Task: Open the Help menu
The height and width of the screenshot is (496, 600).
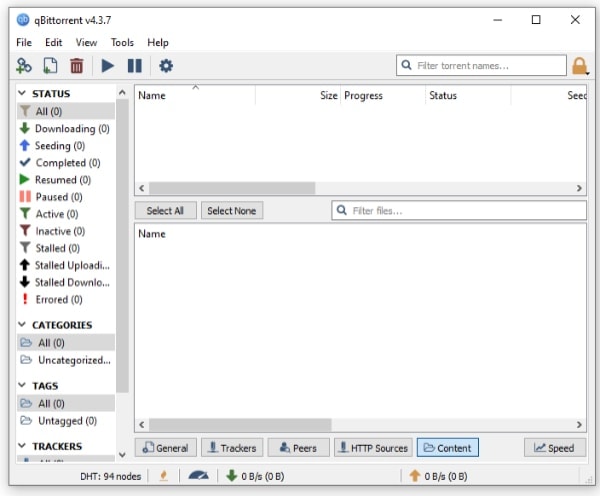Action: [x=158, y=42]
